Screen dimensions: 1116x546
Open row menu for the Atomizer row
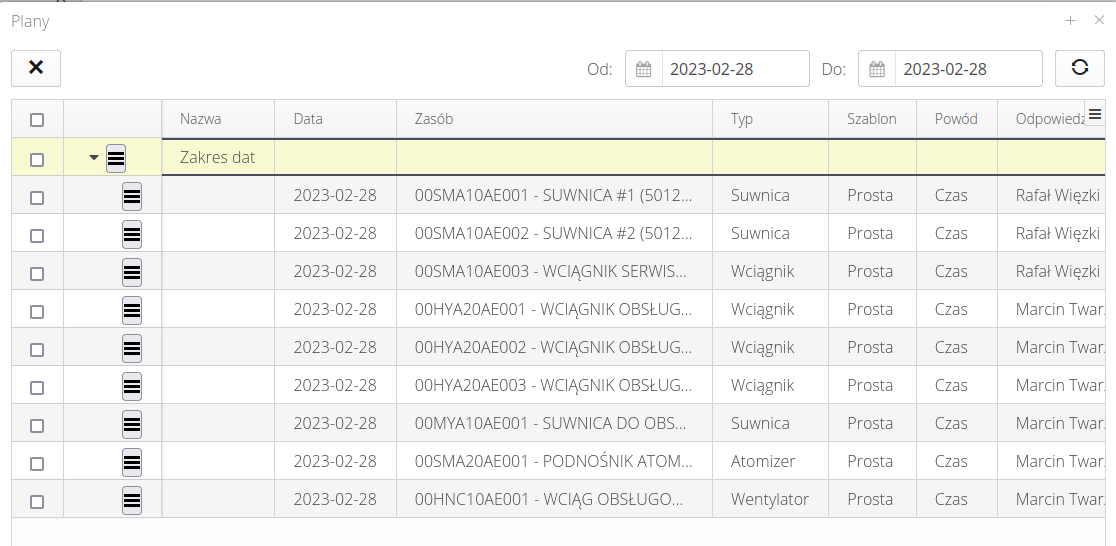131,462
